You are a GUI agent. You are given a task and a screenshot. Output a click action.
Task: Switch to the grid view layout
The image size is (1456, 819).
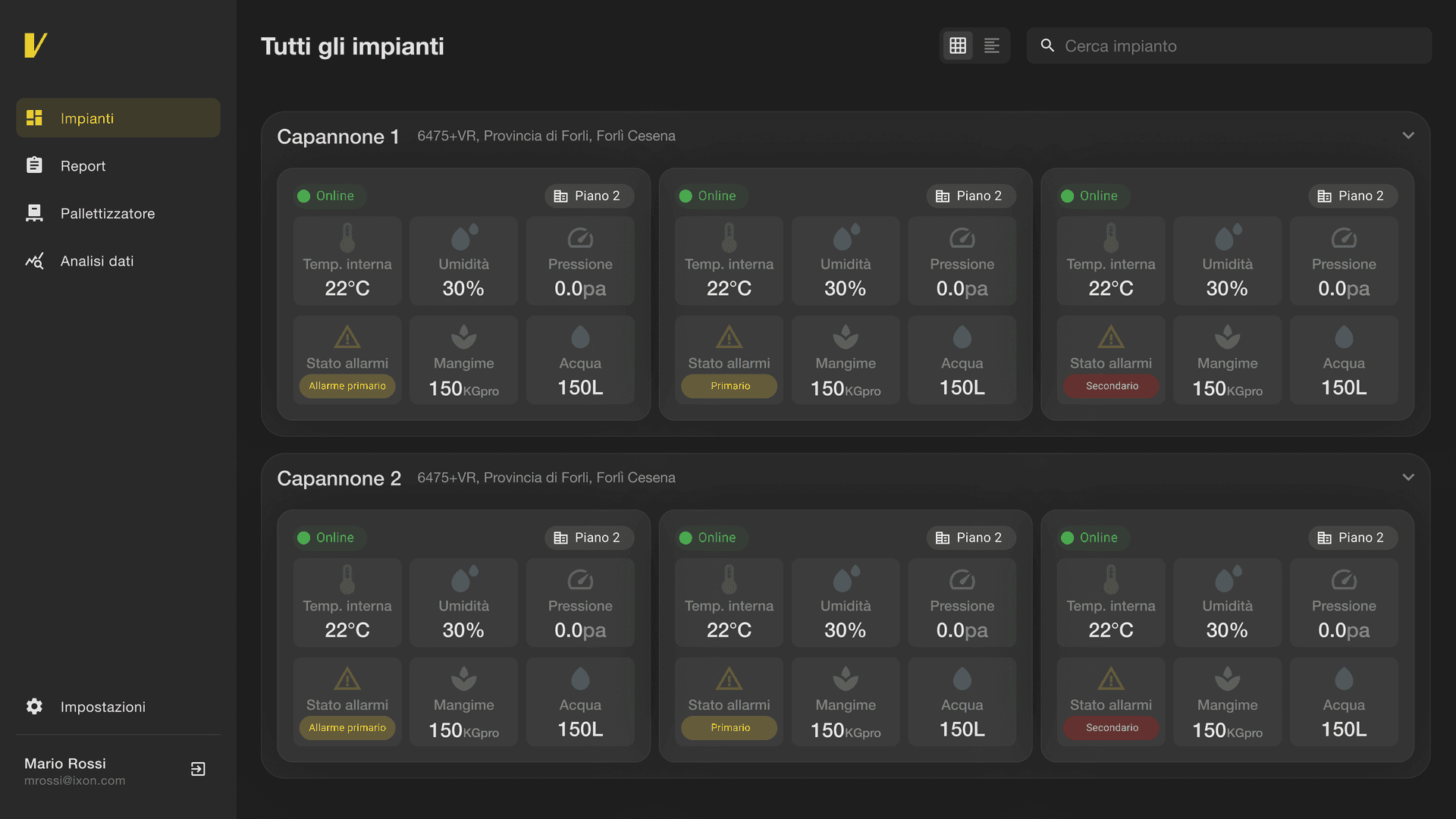958,45
